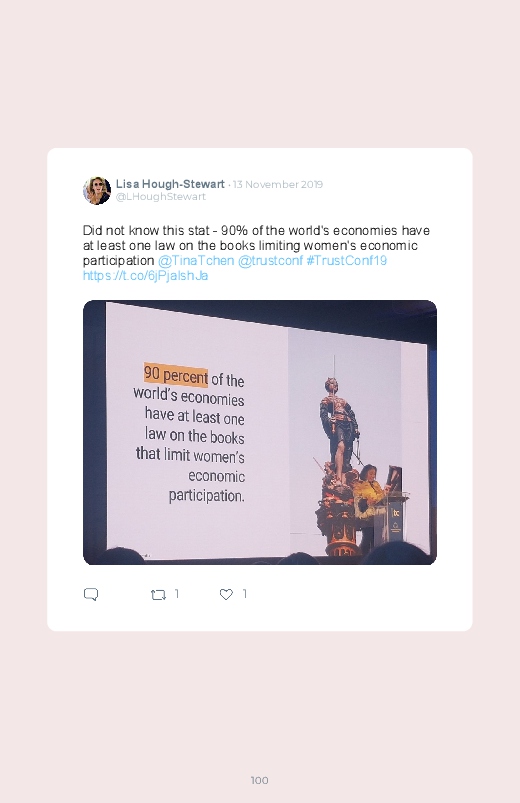Open Lisa Hough-Stewart's profile avatar
The width and height of the screenshot is (520, 803).
[97, 191]
